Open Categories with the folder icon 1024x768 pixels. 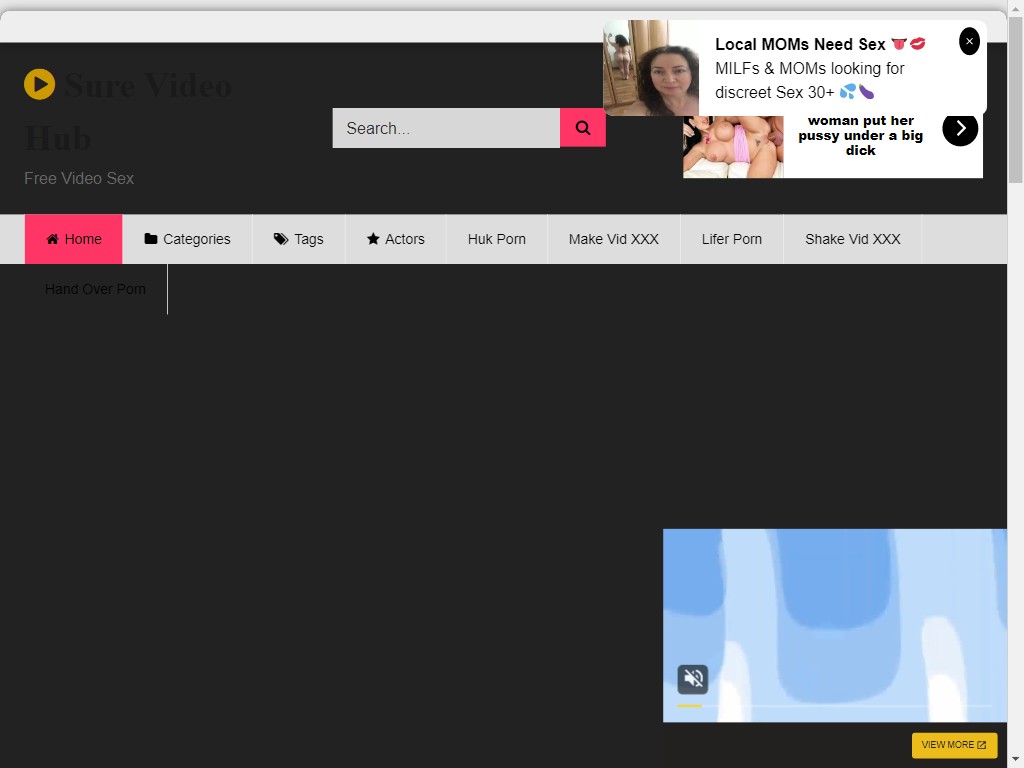coord(187,239)
